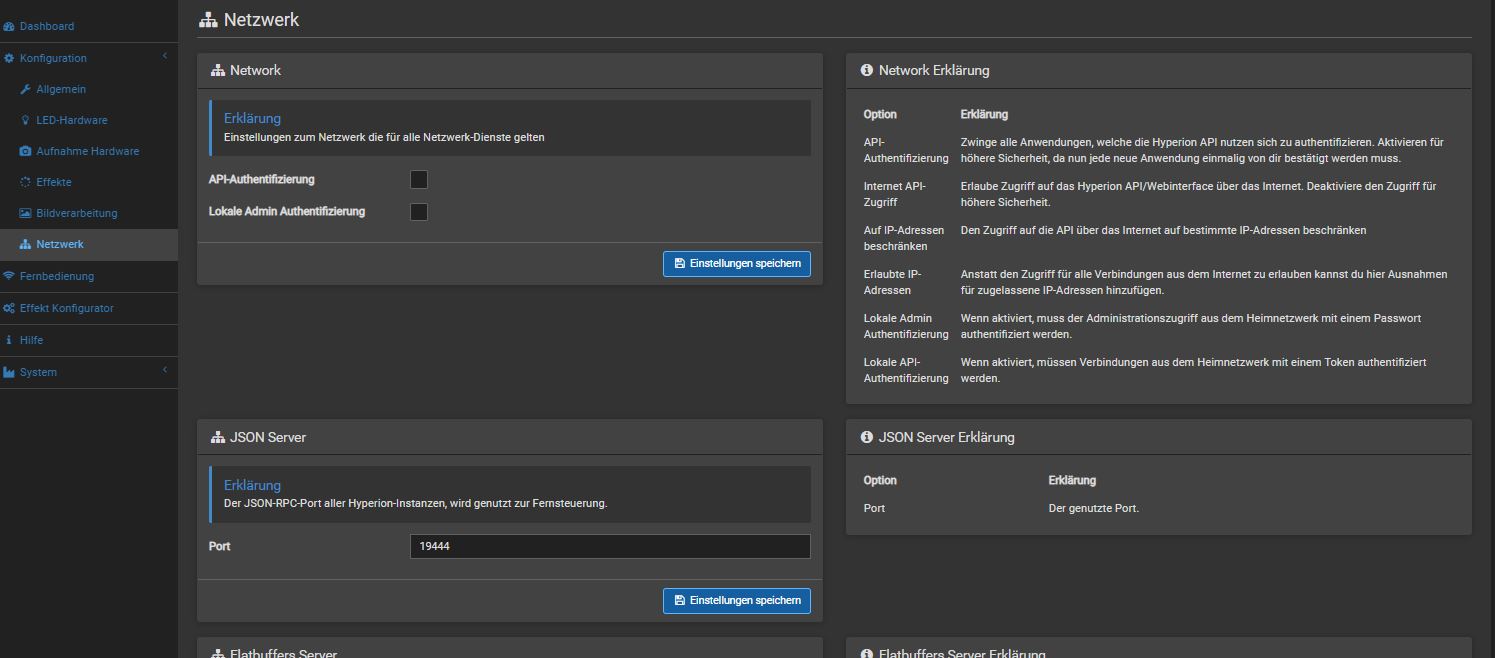Click the Flatbuffers Server header icon
Image resolution: width=1495 pixels, height=658 pixels.
click(218, 653)
